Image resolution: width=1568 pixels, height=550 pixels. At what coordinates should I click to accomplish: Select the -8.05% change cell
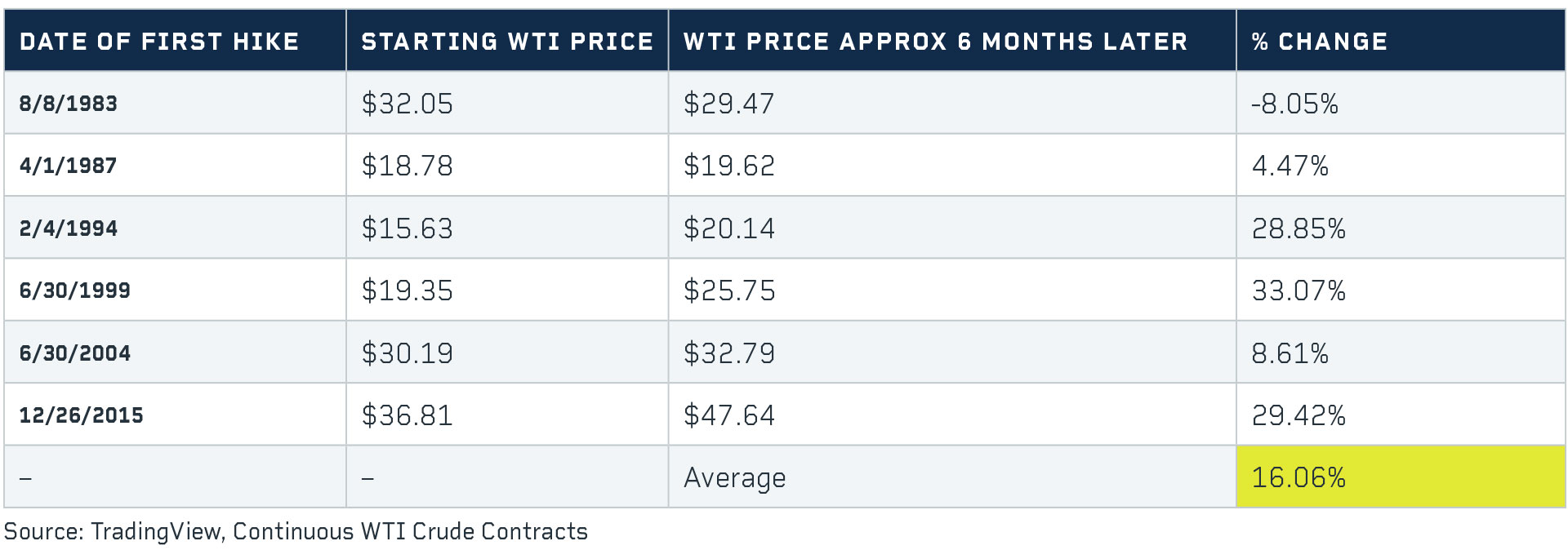pyautogui.click(x=1294, y=104)
